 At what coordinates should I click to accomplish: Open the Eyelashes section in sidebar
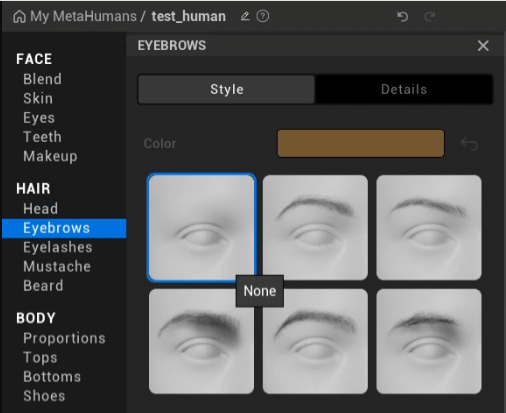point(58,247)
